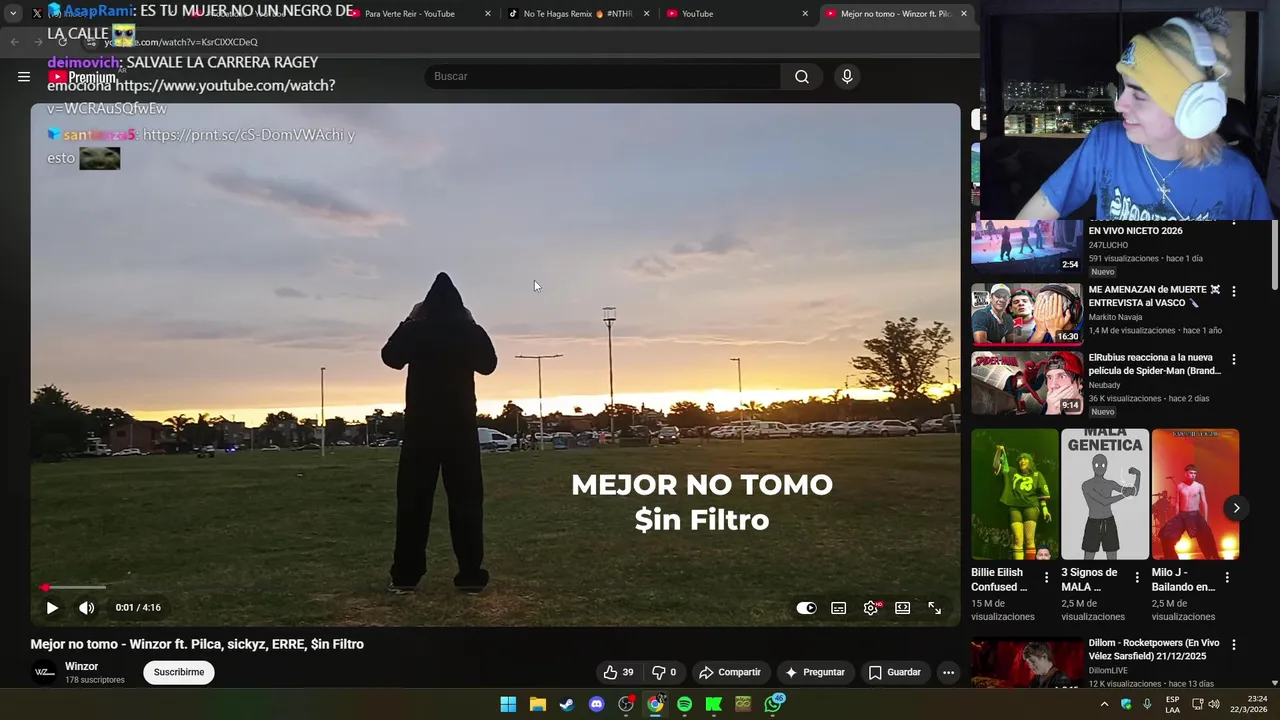The height and width of the screenshot is (720, 1280).
Task: Mute the video volume speaker
Action: pos(87,608)
